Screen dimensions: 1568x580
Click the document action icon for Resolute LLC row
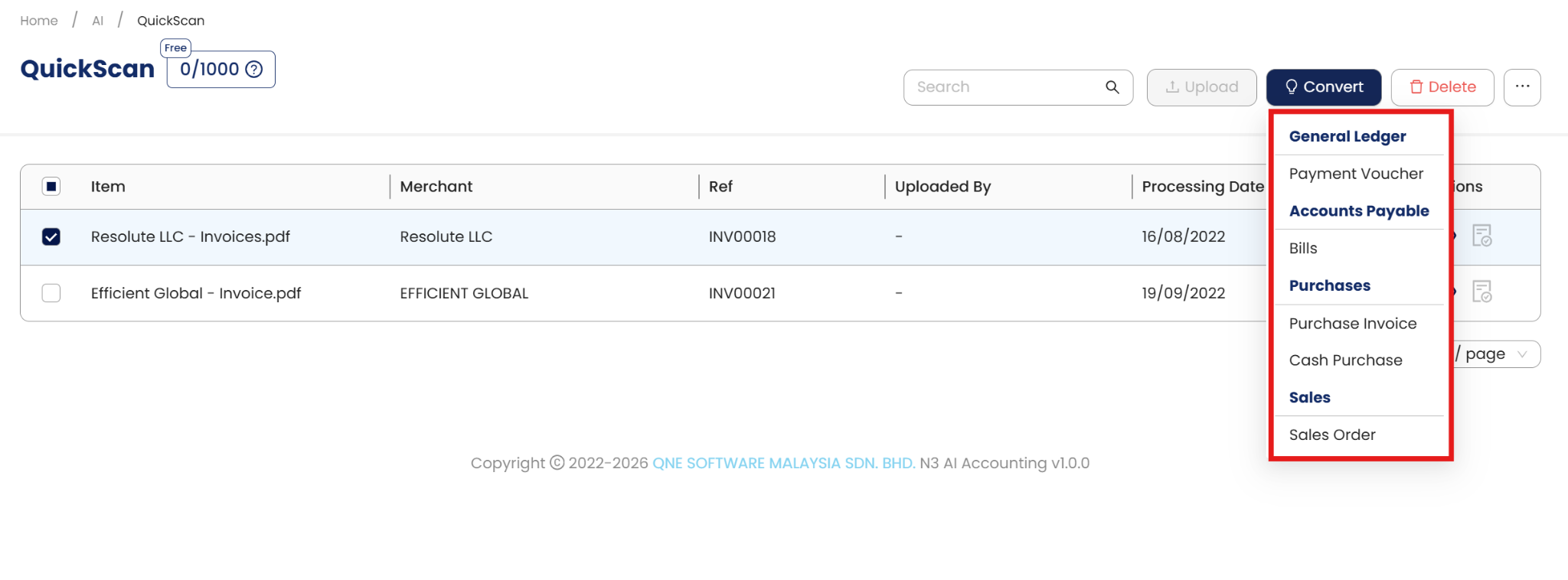[x=1481, y=236]
